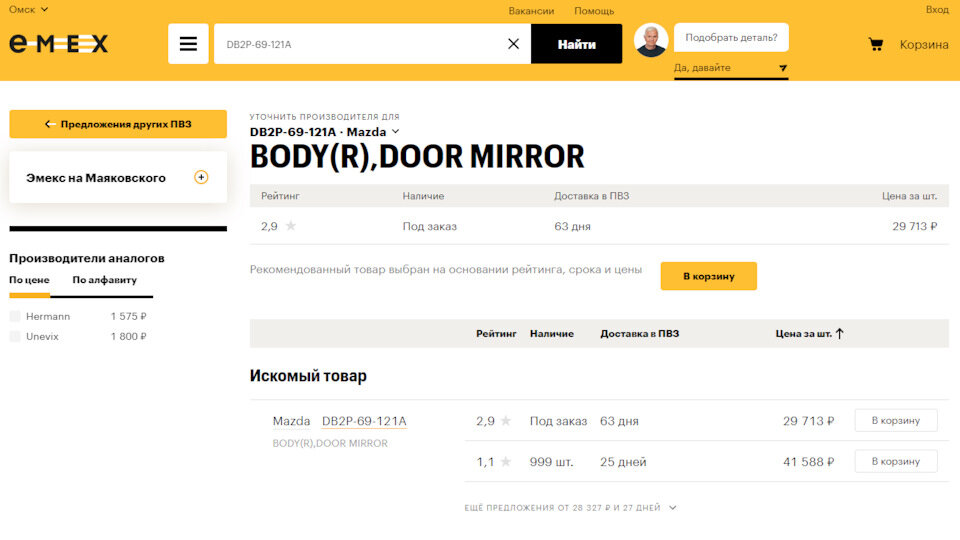
Task: Clear the search field with X icon
Action: (513, 44)
